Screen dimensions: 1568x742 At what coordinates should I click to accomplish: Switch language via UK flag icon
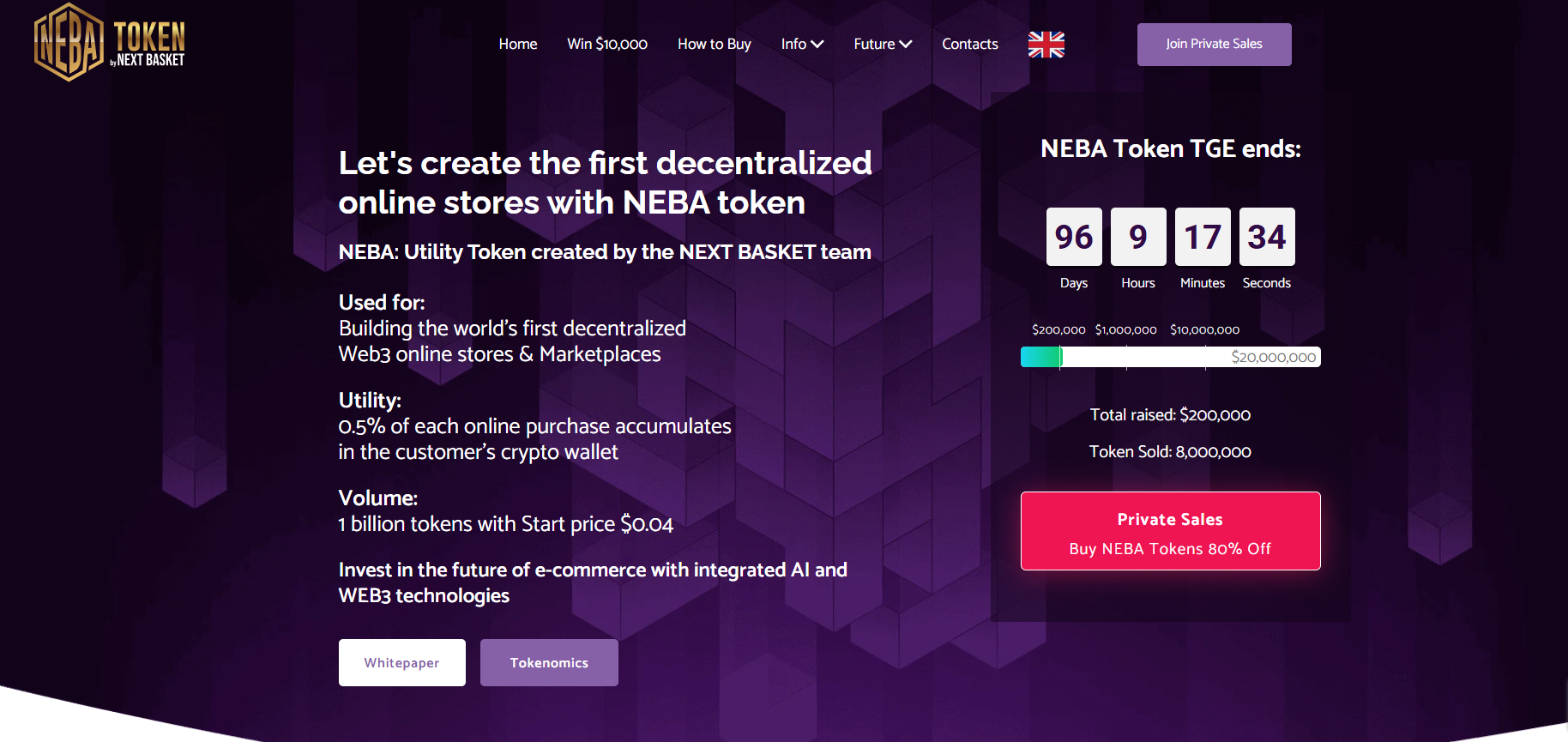click(x=1046, y=44)
